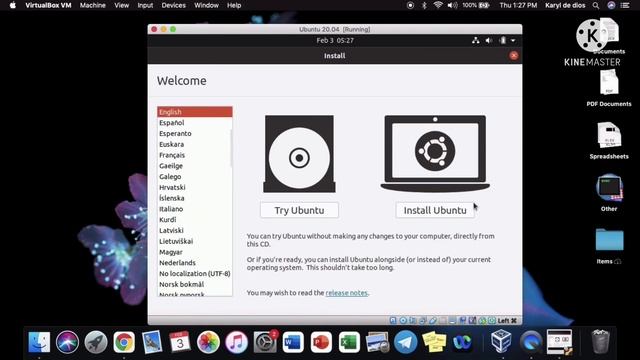640x360 pixels.
Task: Select English in the language list
Action: pyautogui.click(x=195, y=112)
